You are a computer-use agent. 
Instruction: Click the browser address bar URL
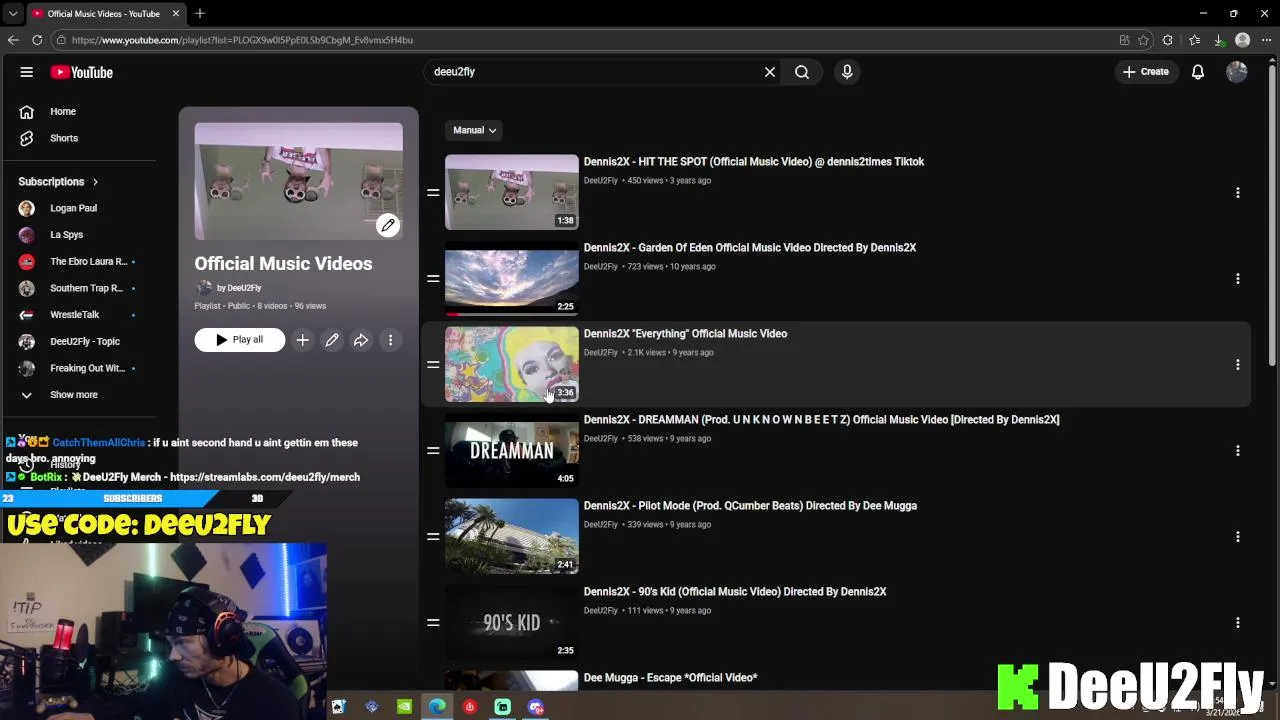[x=242, y=40]
